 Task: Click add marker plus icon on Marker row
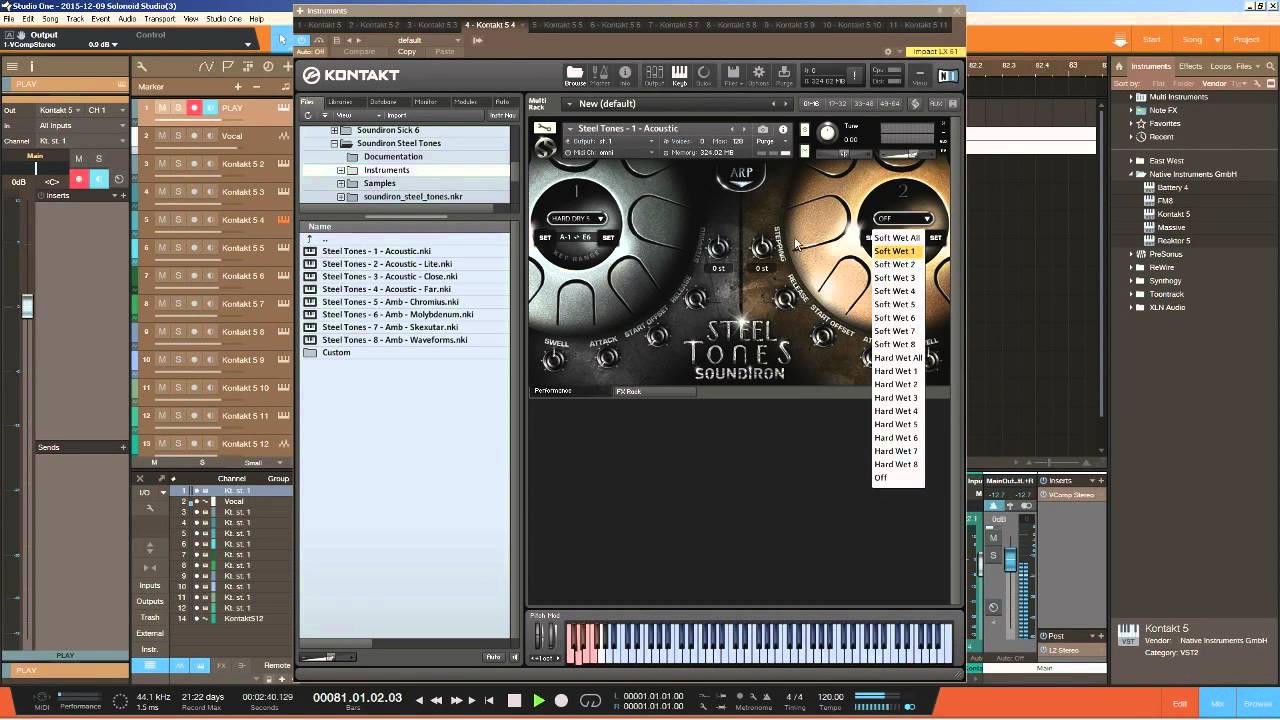[237, 87]
